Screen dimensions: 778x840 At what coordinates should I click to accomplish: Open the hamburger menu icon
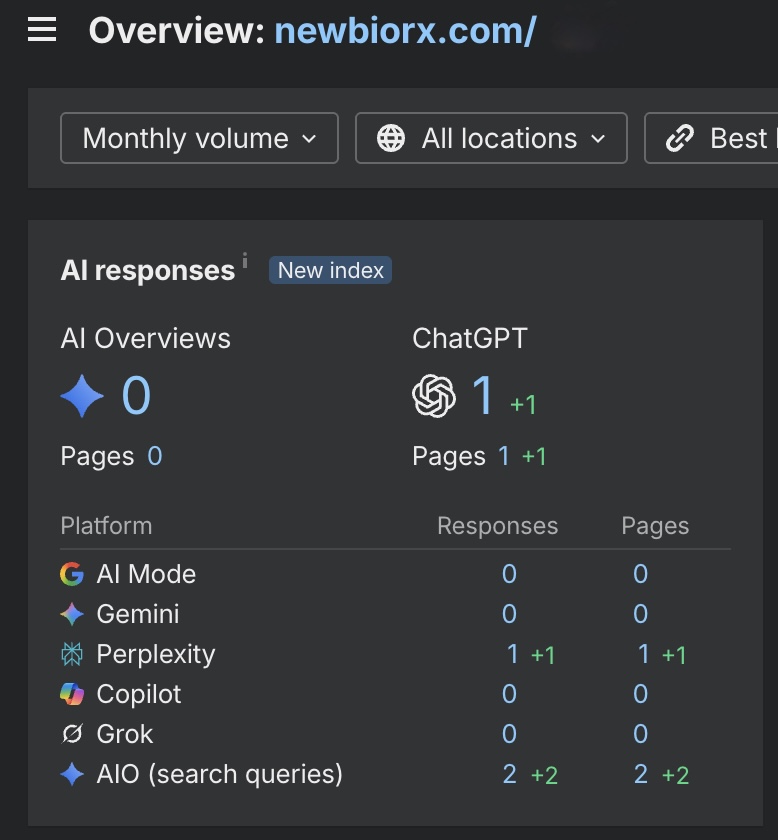tap(42, 29)
